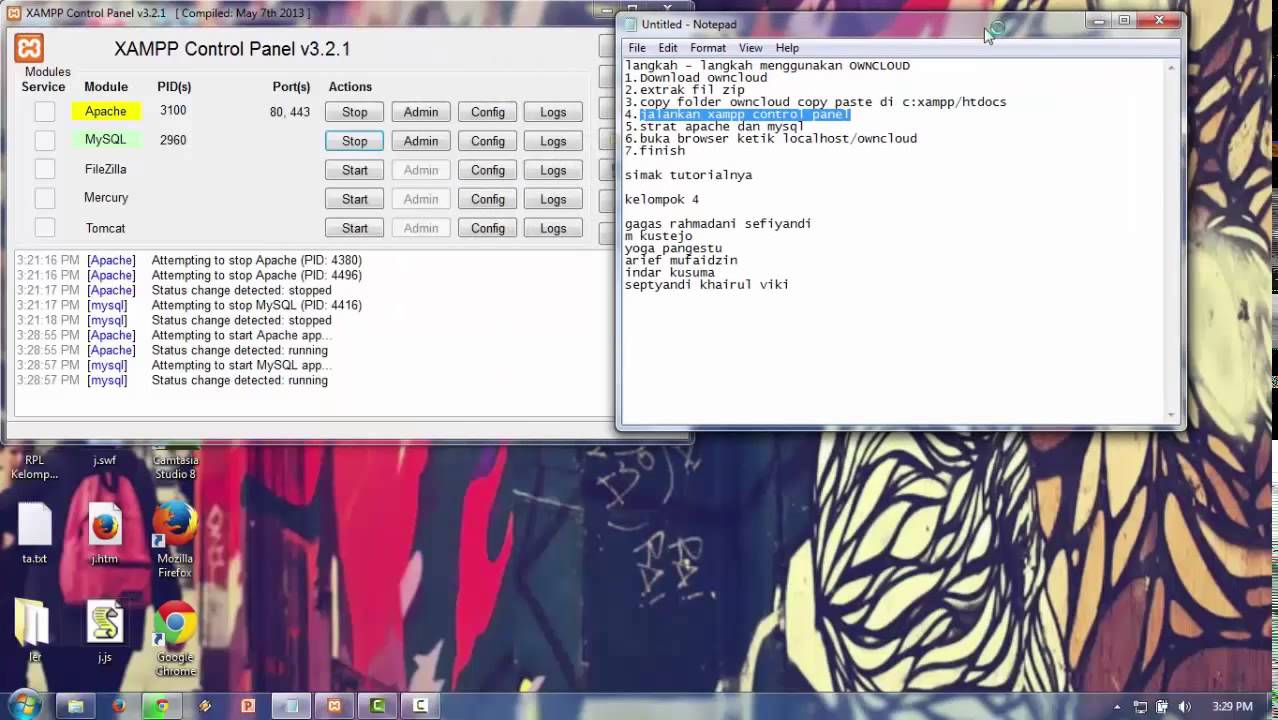Open the j.htm desktop file
The width and height of the screenshot is (1278, 720).
[x=105, y=534]
